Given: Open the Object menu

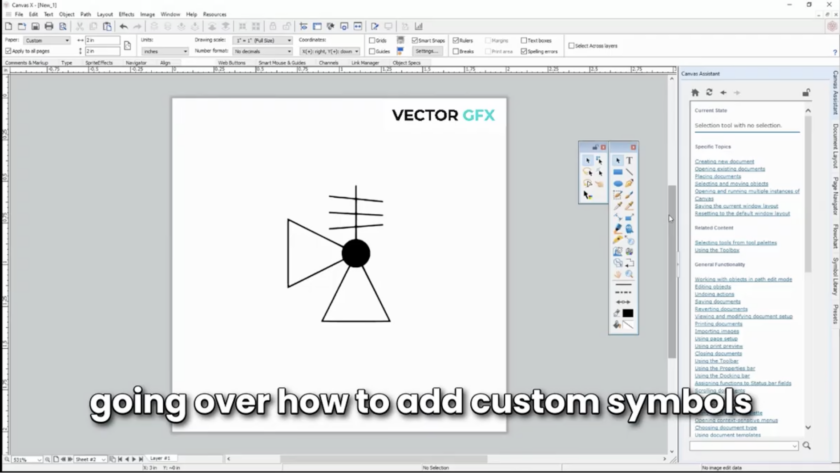Looking at the screenshot, I should click(66, 14).
